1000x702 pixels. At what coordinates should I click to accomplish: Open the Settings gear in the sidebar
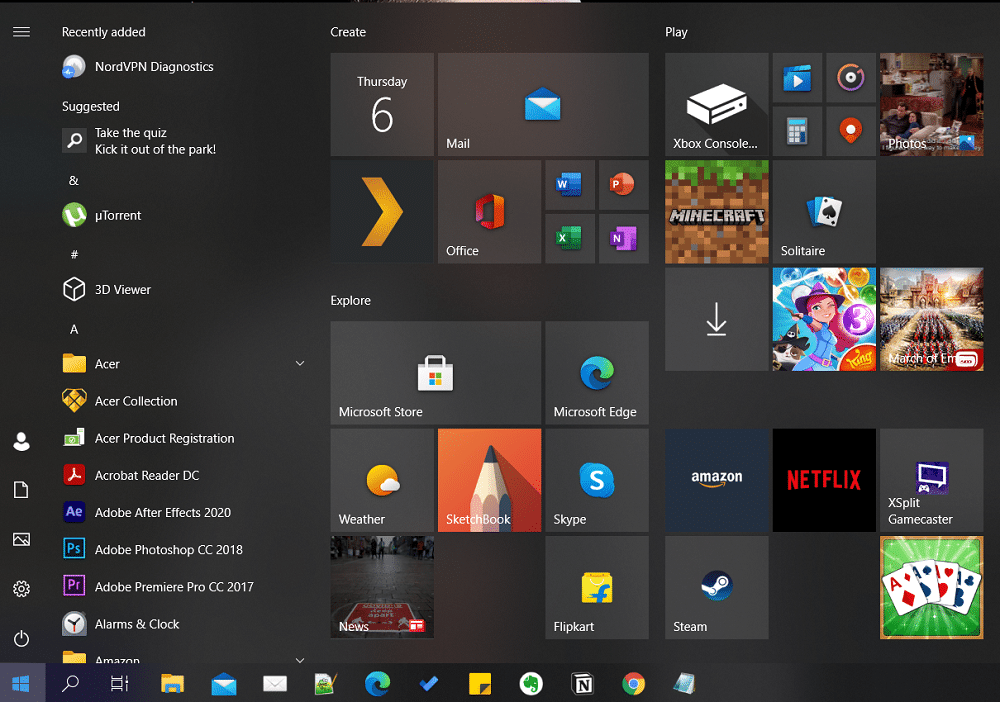click(x=21, y=589)
